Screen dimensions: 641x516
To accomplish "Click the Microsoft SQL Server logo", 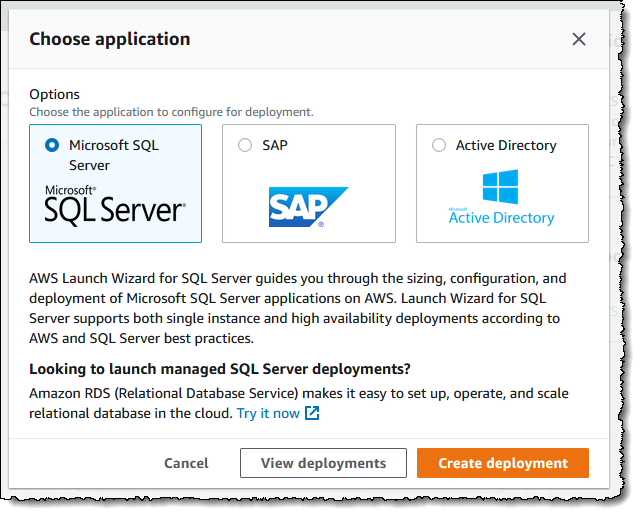I will point(115,206).
